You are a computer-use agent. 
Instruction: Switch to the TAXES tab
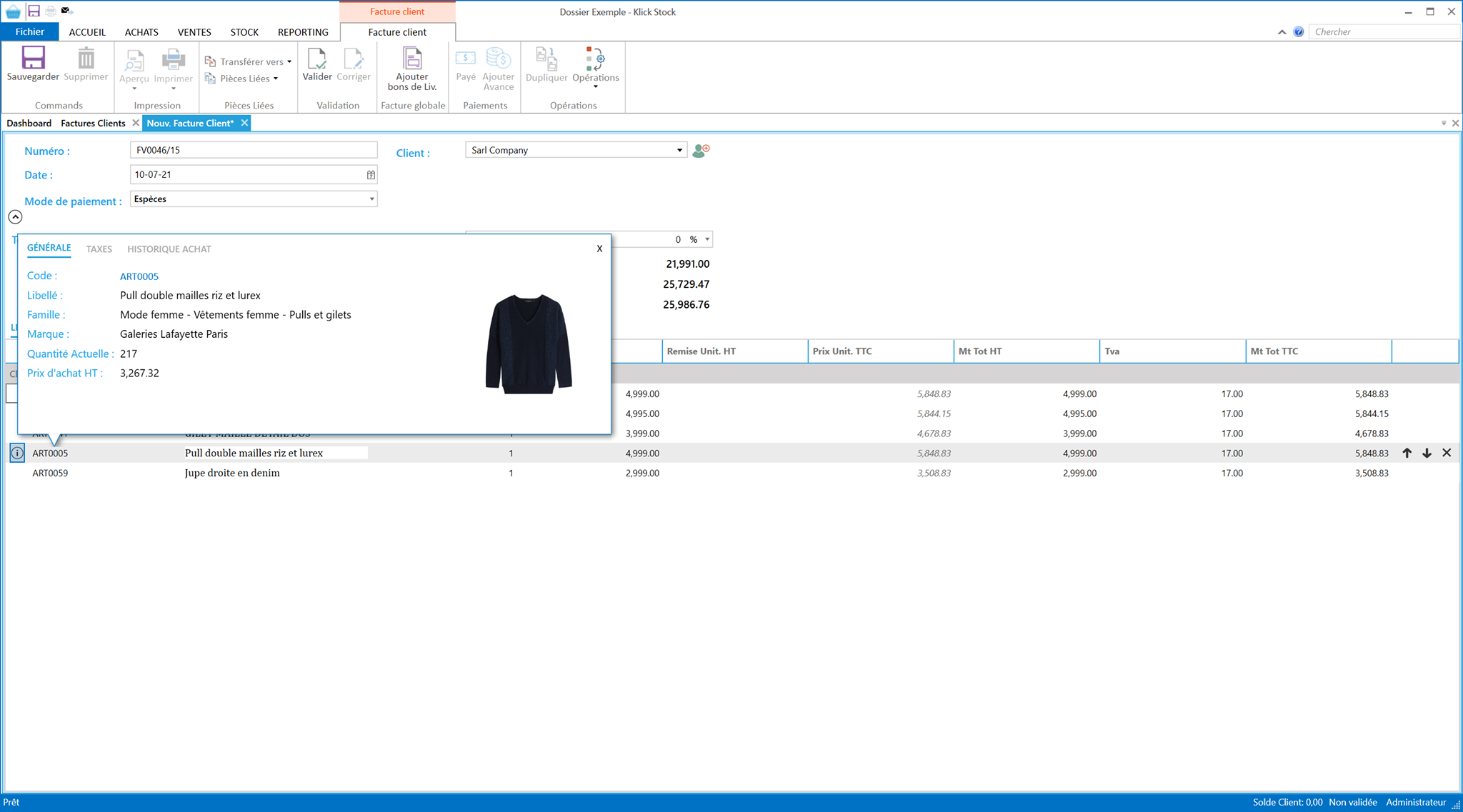(99, 249)
